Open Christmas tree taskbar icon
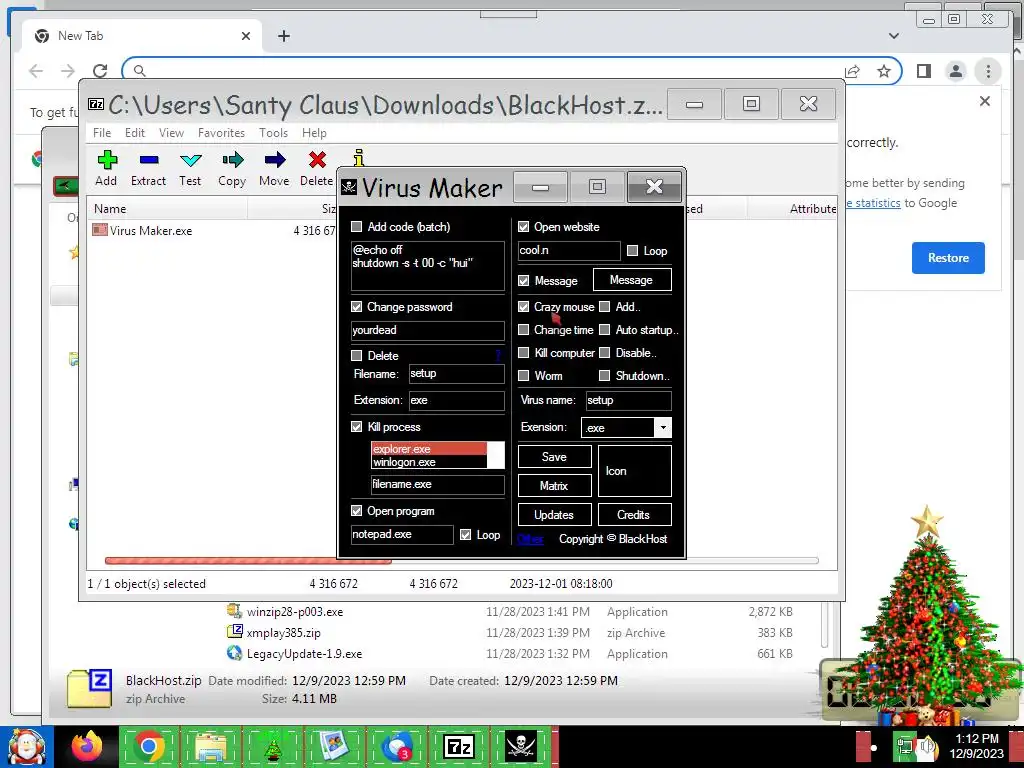1024x768 pixels. (x=272, y=746)
